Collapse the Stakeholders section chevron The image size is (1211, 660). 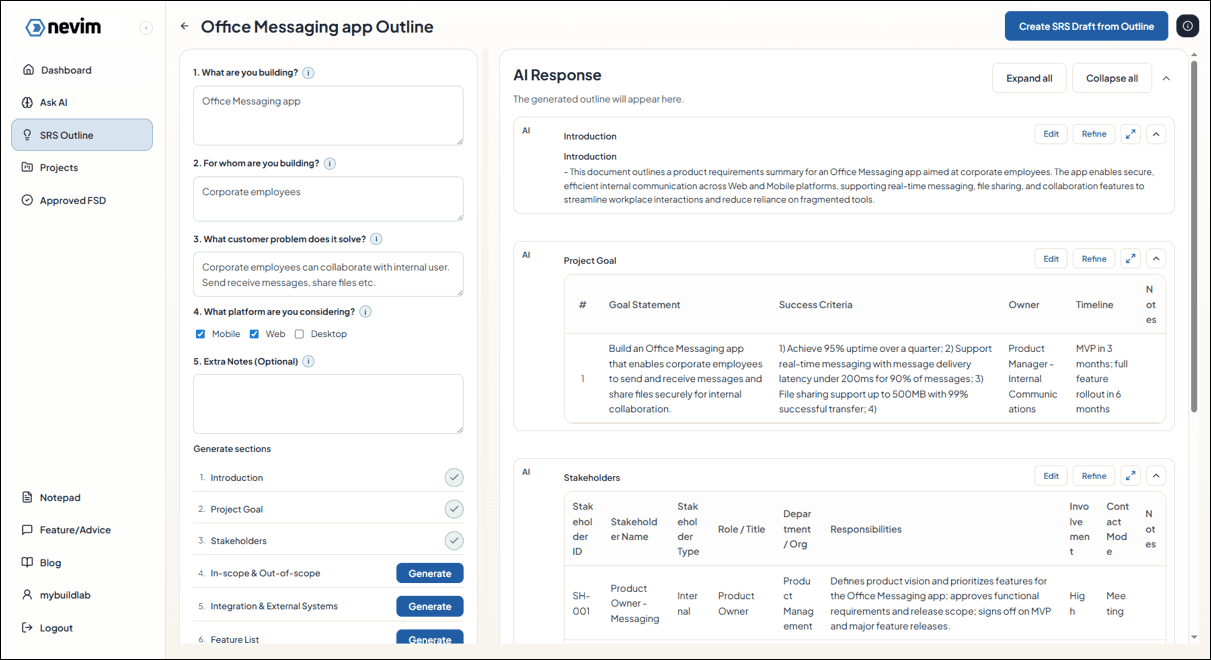(x=1156, y=475)
